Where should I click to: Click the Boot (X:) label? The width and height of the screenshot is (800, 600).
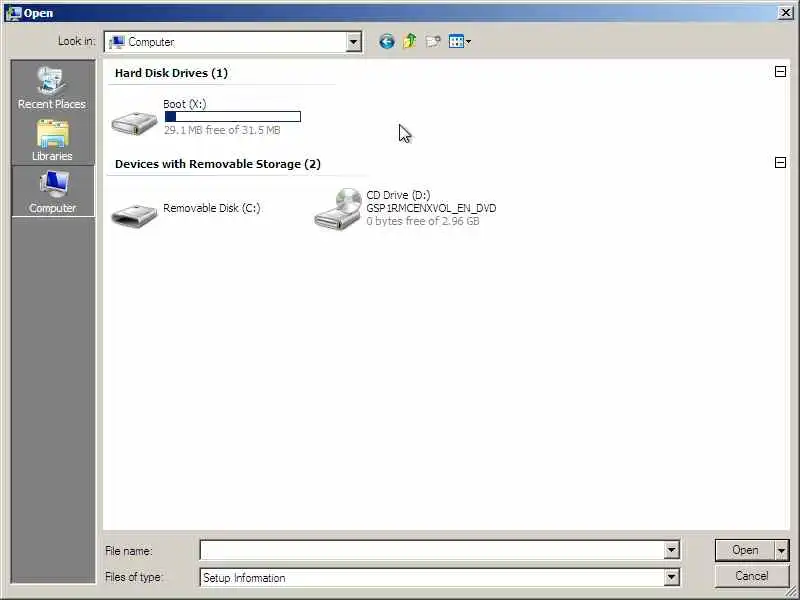click(185, 104)
